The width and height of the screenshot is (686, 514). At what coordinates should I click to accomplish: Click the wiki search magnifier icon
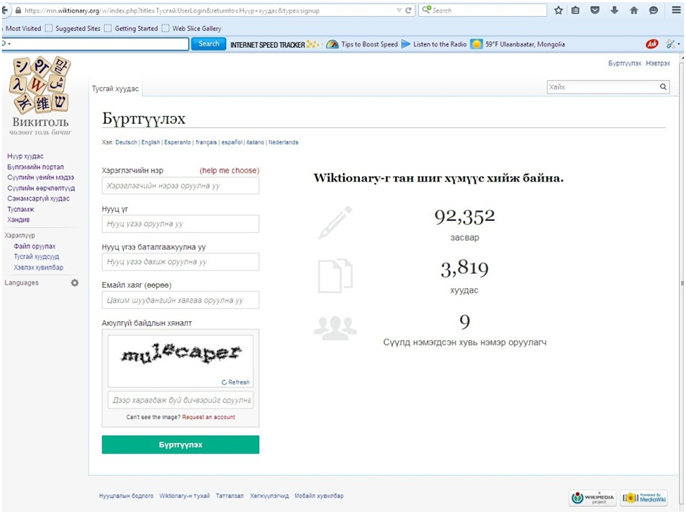663,87
